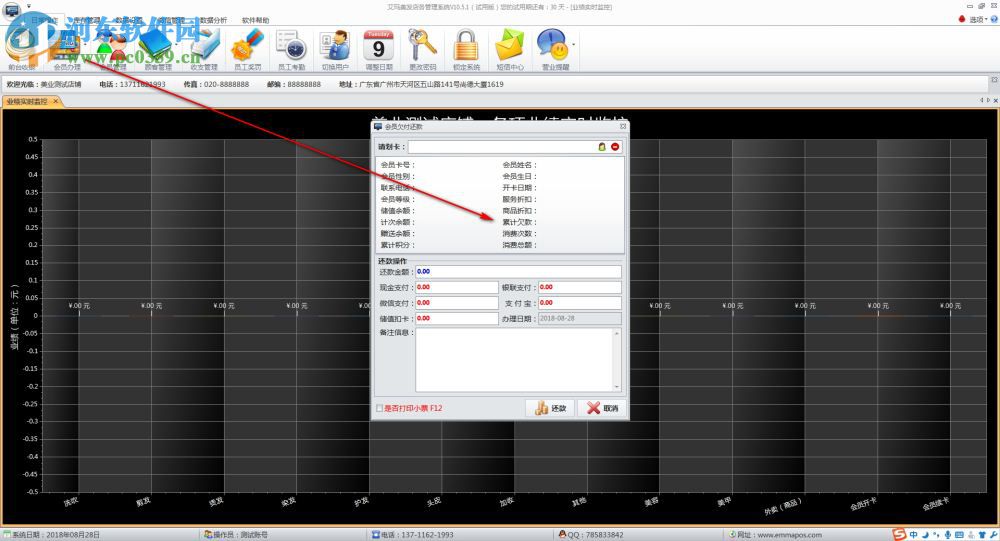Viewport: 1000px width, 541px height.
Task: Click 切换用户 switch user icon
Action: 335,50
